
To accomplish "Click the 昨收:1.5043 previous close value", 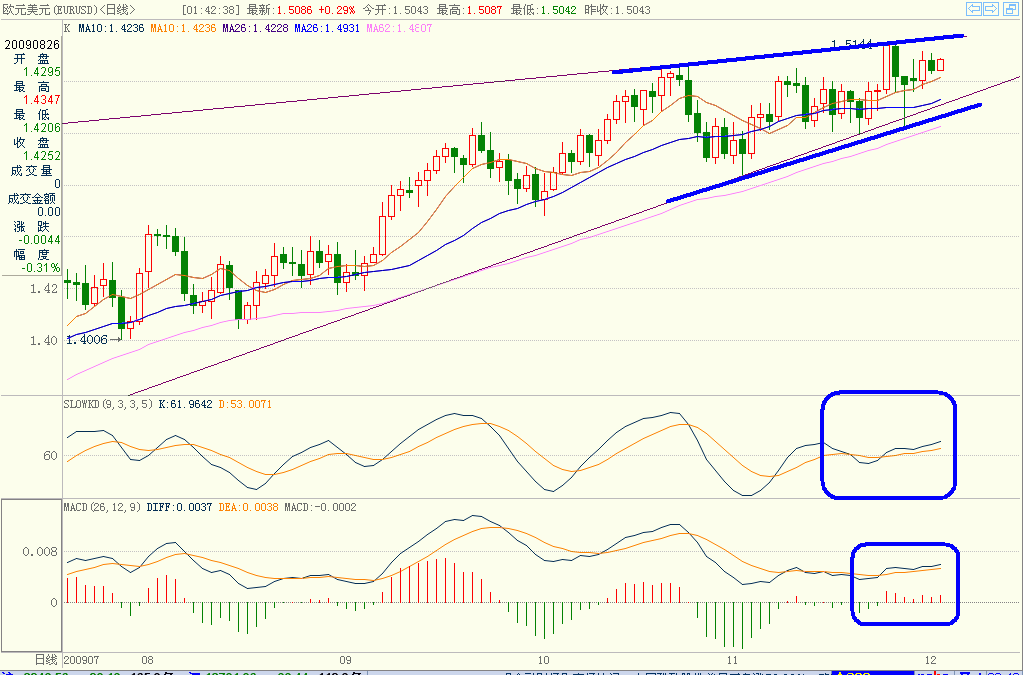I will pyautogui.click(x=618, y=10).
